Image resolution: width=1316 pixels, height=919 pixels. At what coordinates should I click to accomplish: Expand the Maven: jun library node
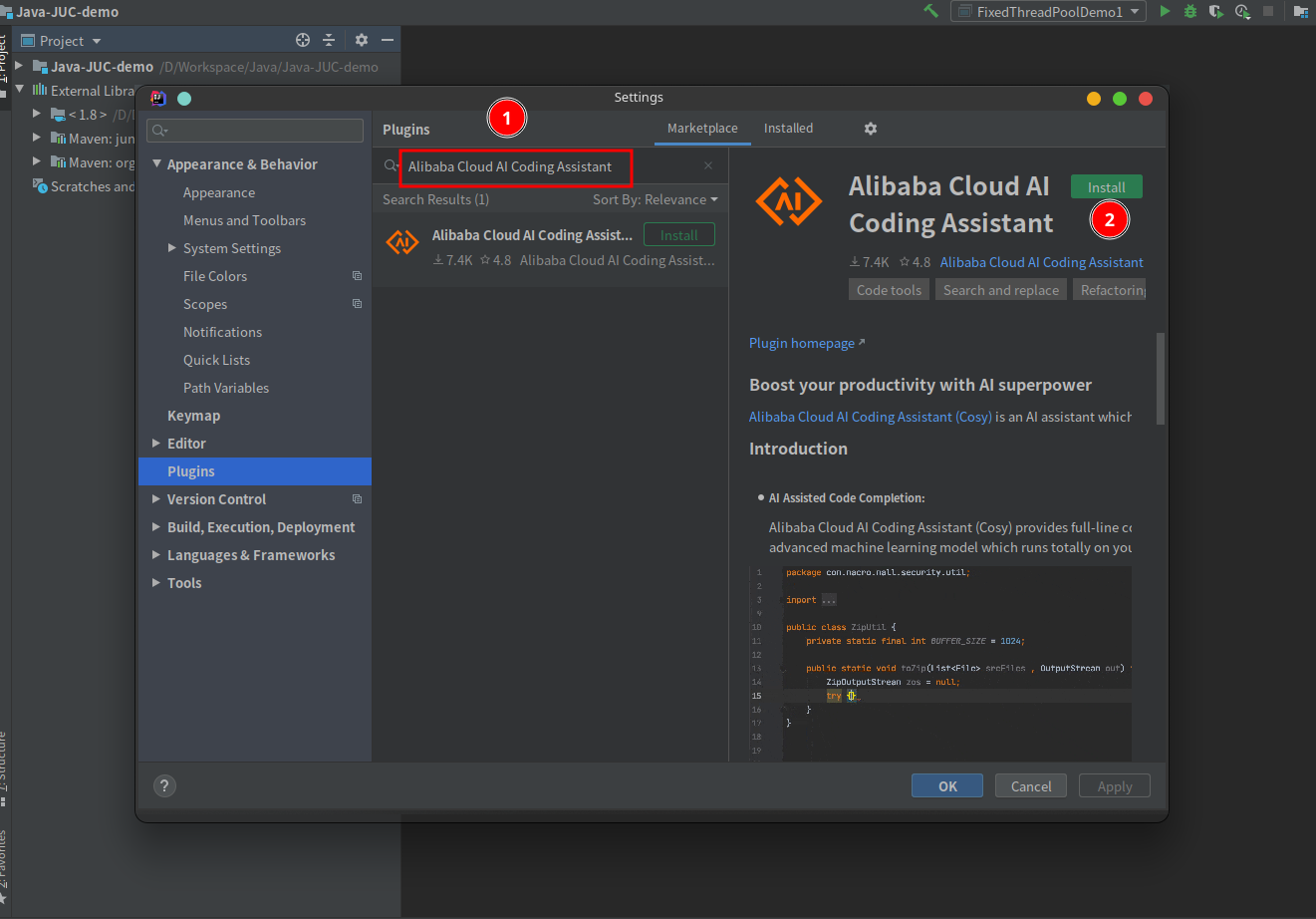pos(37,138)
